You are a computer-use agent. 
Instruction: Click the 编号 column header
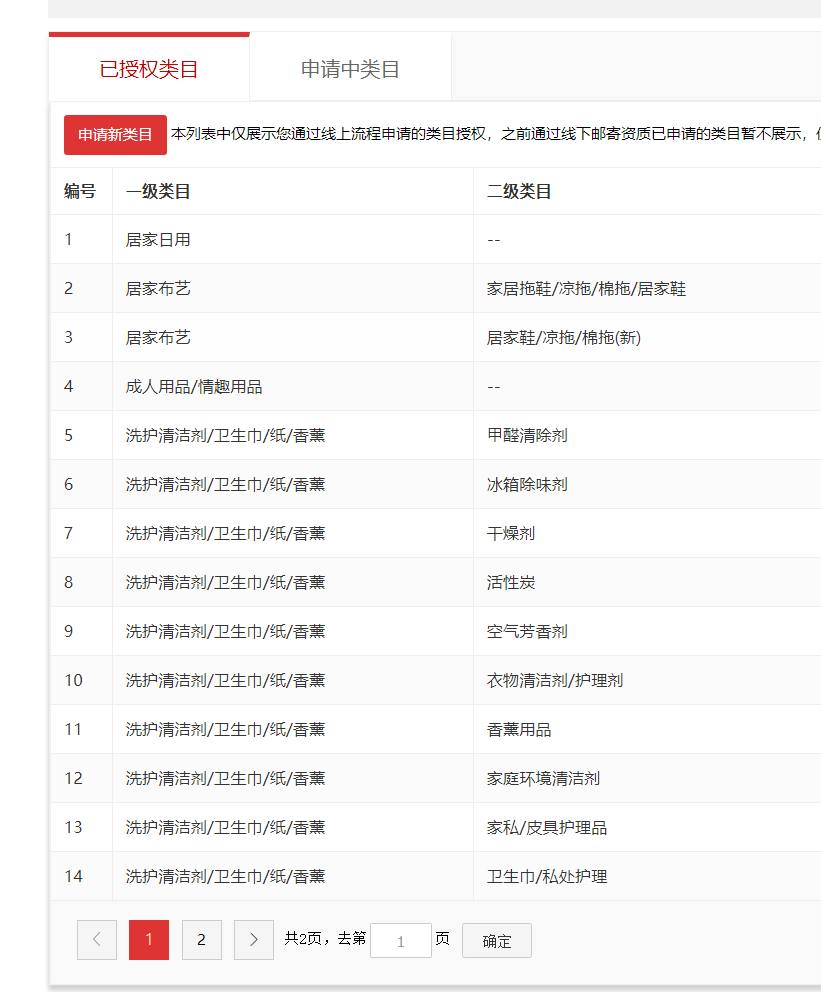(x=80, y=191)
